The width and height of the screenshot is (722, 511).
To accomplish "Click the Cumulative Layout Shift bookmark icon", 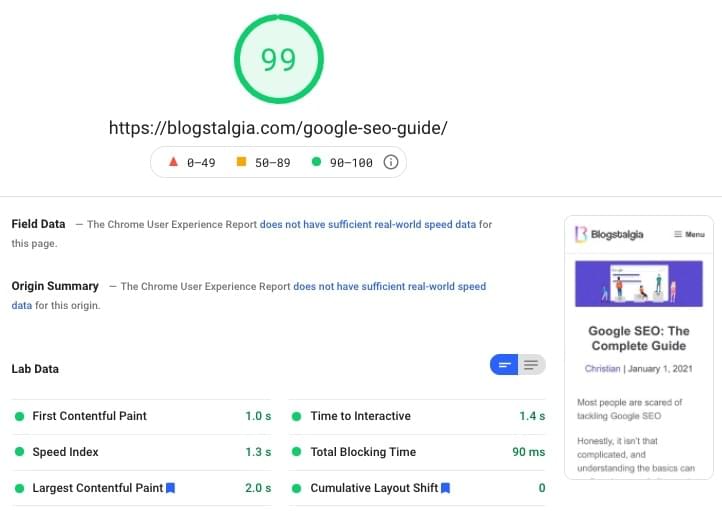I will pos(445,488).
